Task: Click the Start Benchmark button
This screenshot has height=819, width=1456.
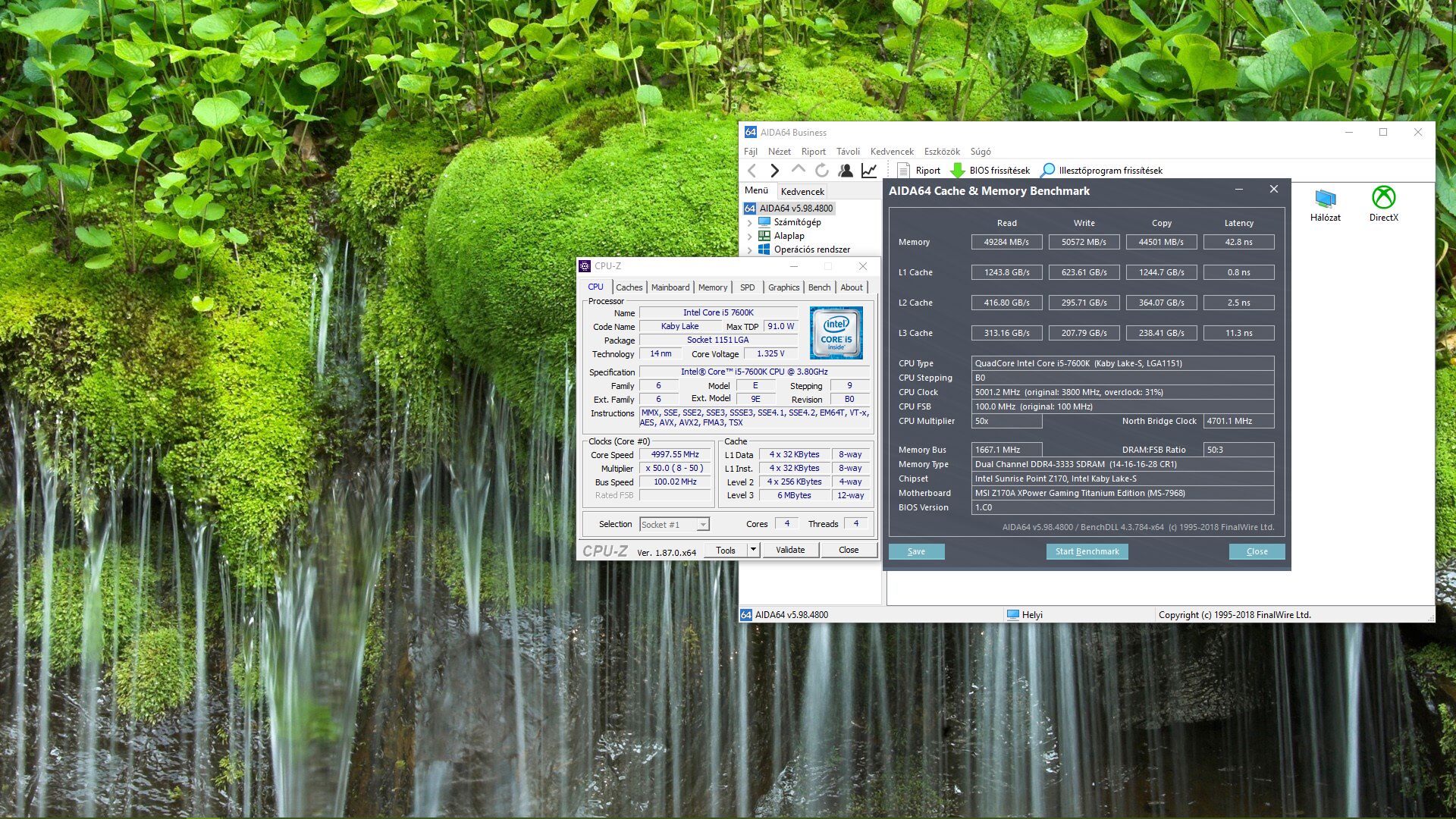Action: tap(1087, 551)
